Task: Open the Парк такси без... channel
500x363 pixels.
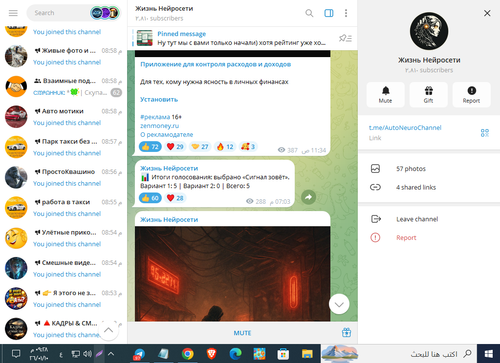Action: pos(63,147)
